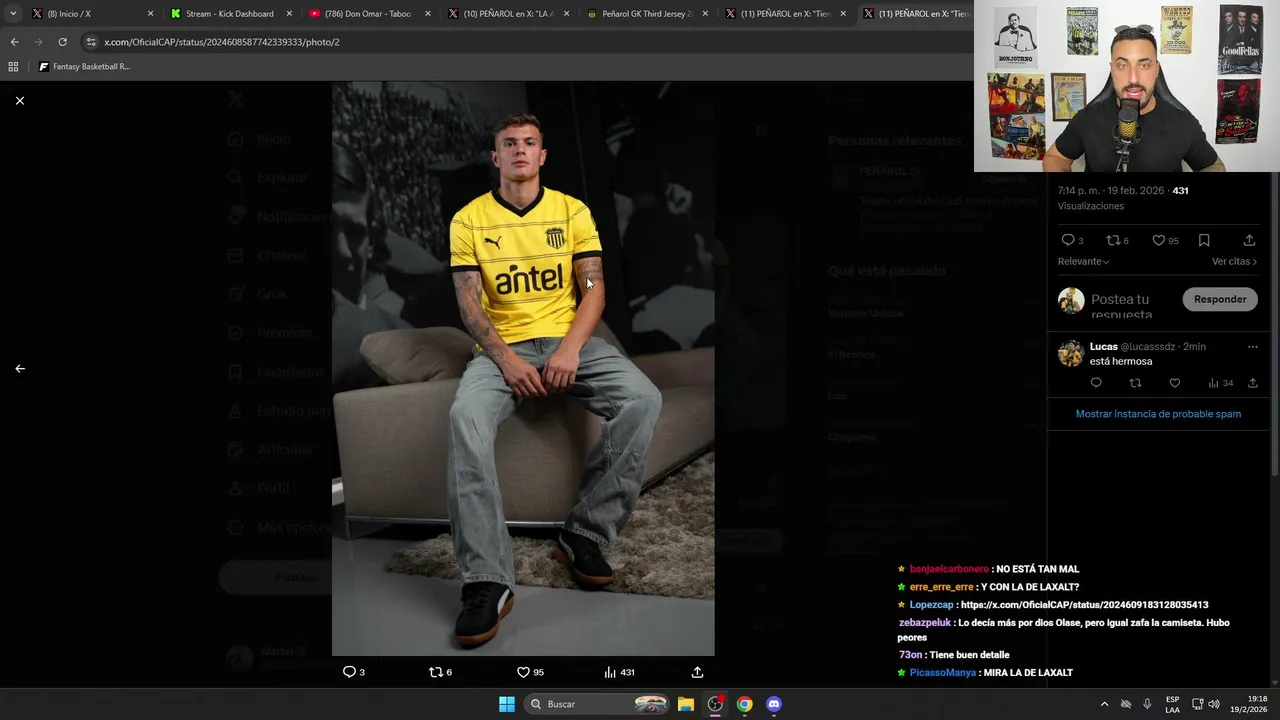Click the repost icon below the photo
This screenshot has width=1280, height=720.
pos(435,672)
